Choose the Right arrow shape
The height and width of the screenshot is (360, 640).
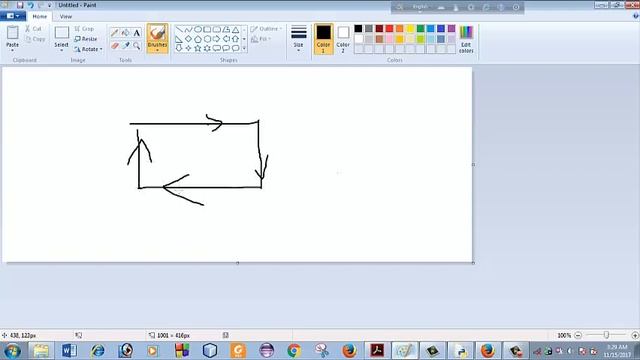[x=217, y=39]
